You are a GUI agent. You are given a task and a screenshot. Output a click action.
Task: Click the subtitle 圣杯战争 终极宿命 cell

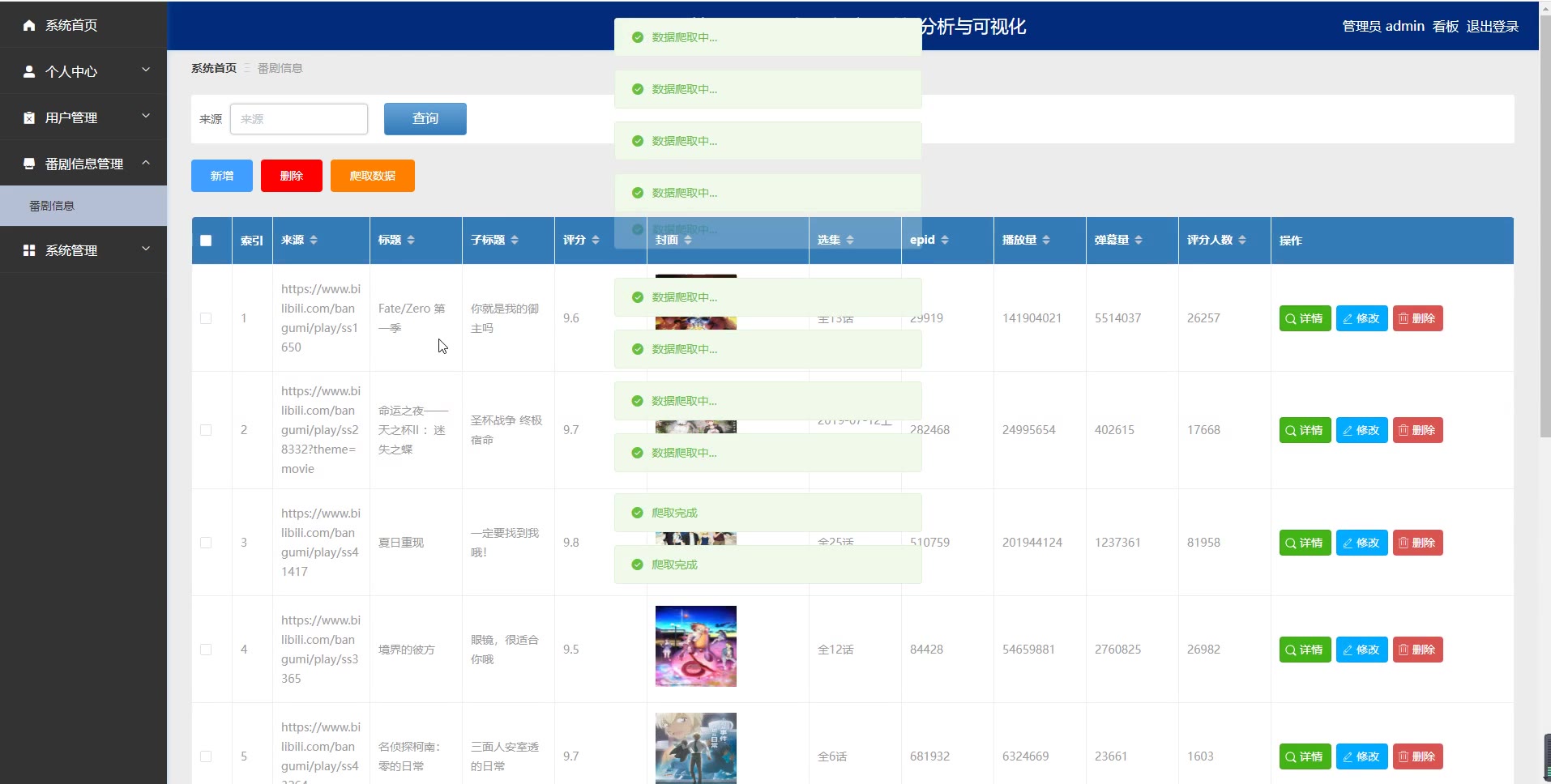pyautogui.click(x=506, y=430)
